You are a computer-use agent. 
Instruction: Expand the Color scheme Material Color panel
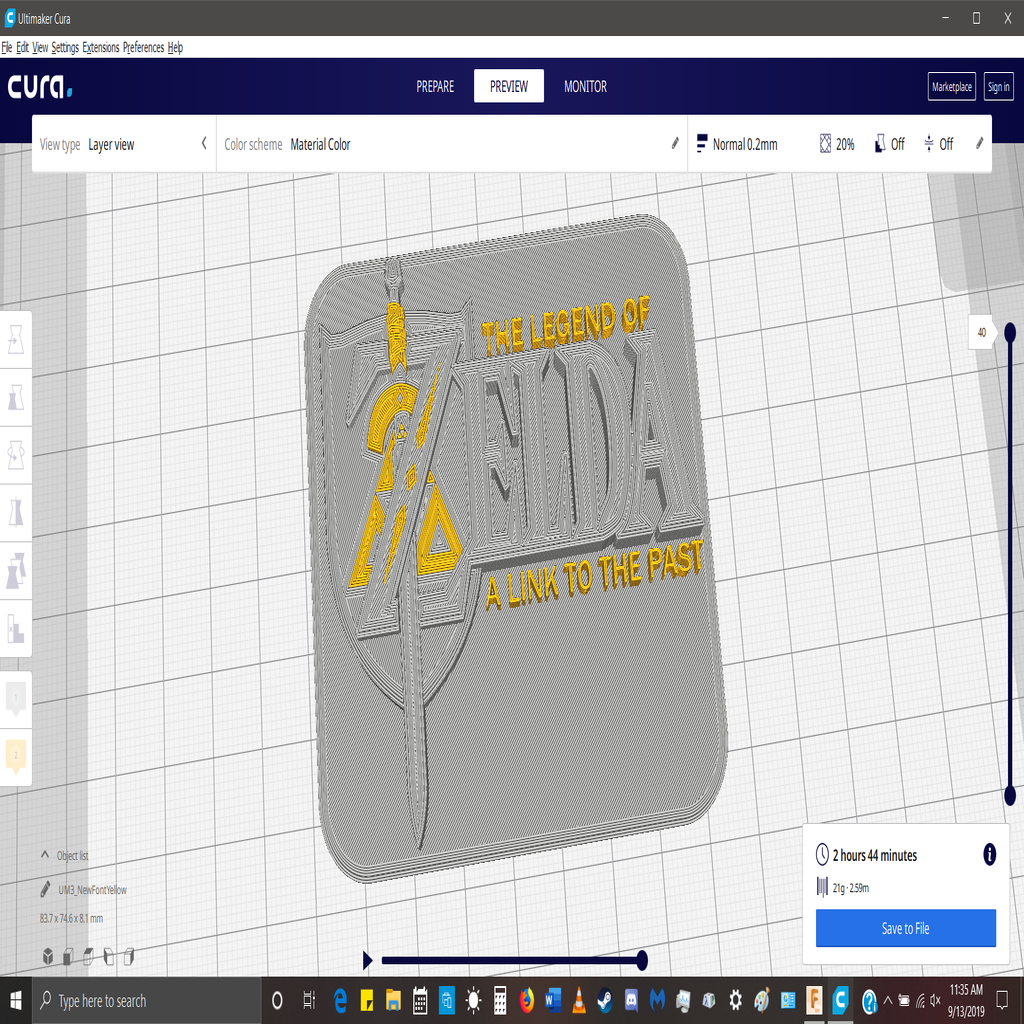[450, 144]
